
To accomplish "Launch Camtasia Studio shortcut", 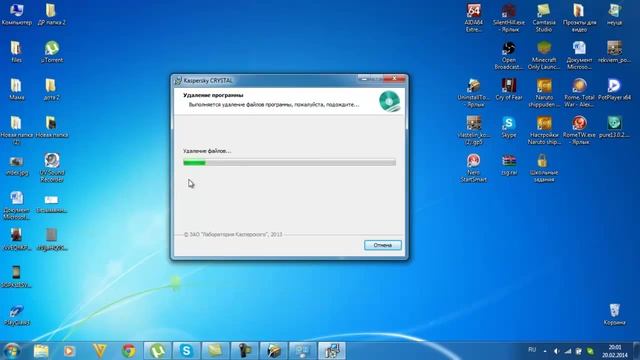I will [x=544, y=18].
